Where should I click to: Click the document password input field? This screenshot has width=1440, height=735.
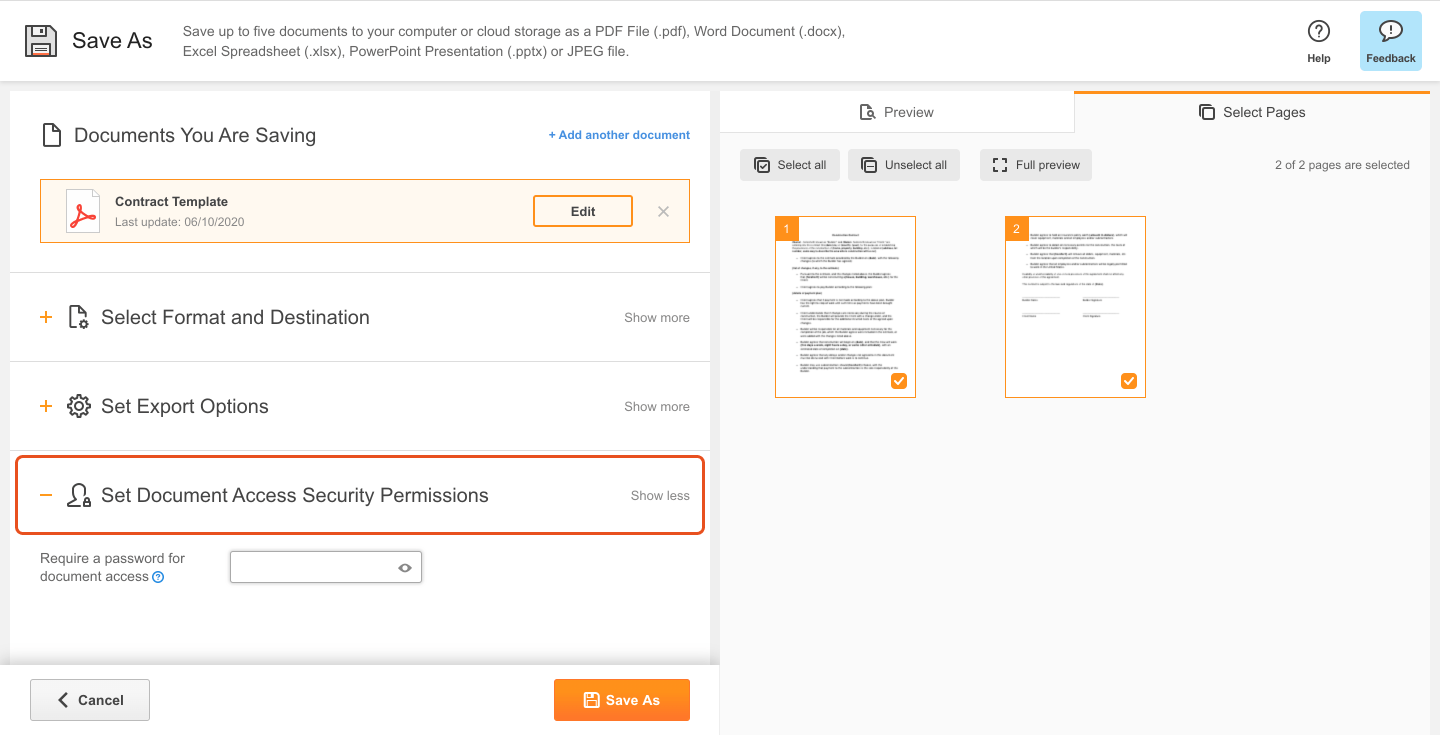[x=326, y=567]
